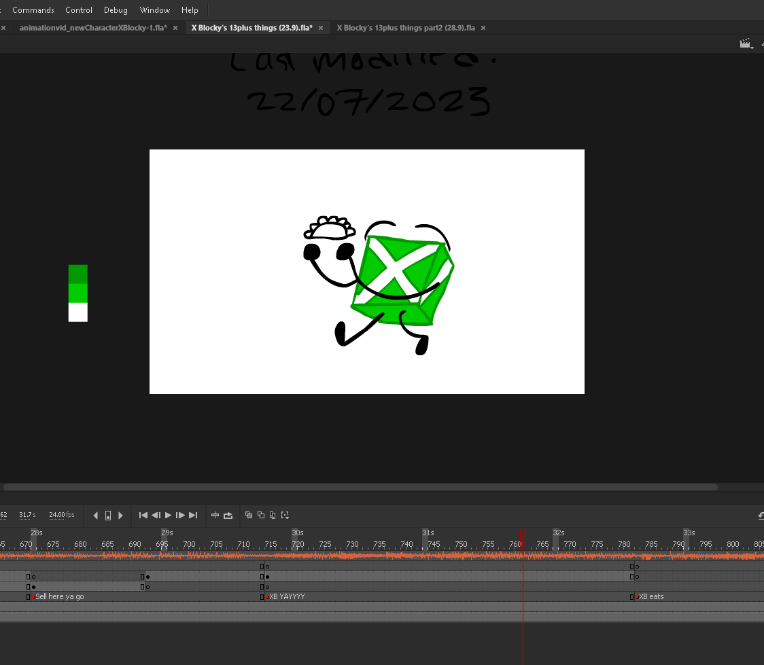Image resolution: width=764 pixels, height=665 pixels.
Task: Close the animationvid_newCharacterXBlocky-1.fla tab
Action: pos(175,28)
